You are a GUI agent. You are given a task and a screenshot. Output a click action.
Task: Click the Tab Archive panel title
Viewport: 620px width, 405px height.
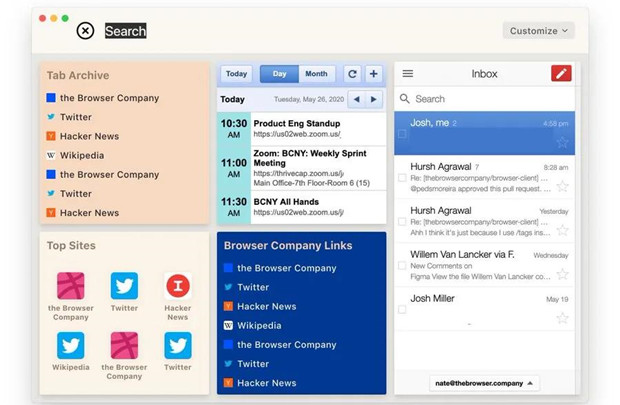pos(78,75)
